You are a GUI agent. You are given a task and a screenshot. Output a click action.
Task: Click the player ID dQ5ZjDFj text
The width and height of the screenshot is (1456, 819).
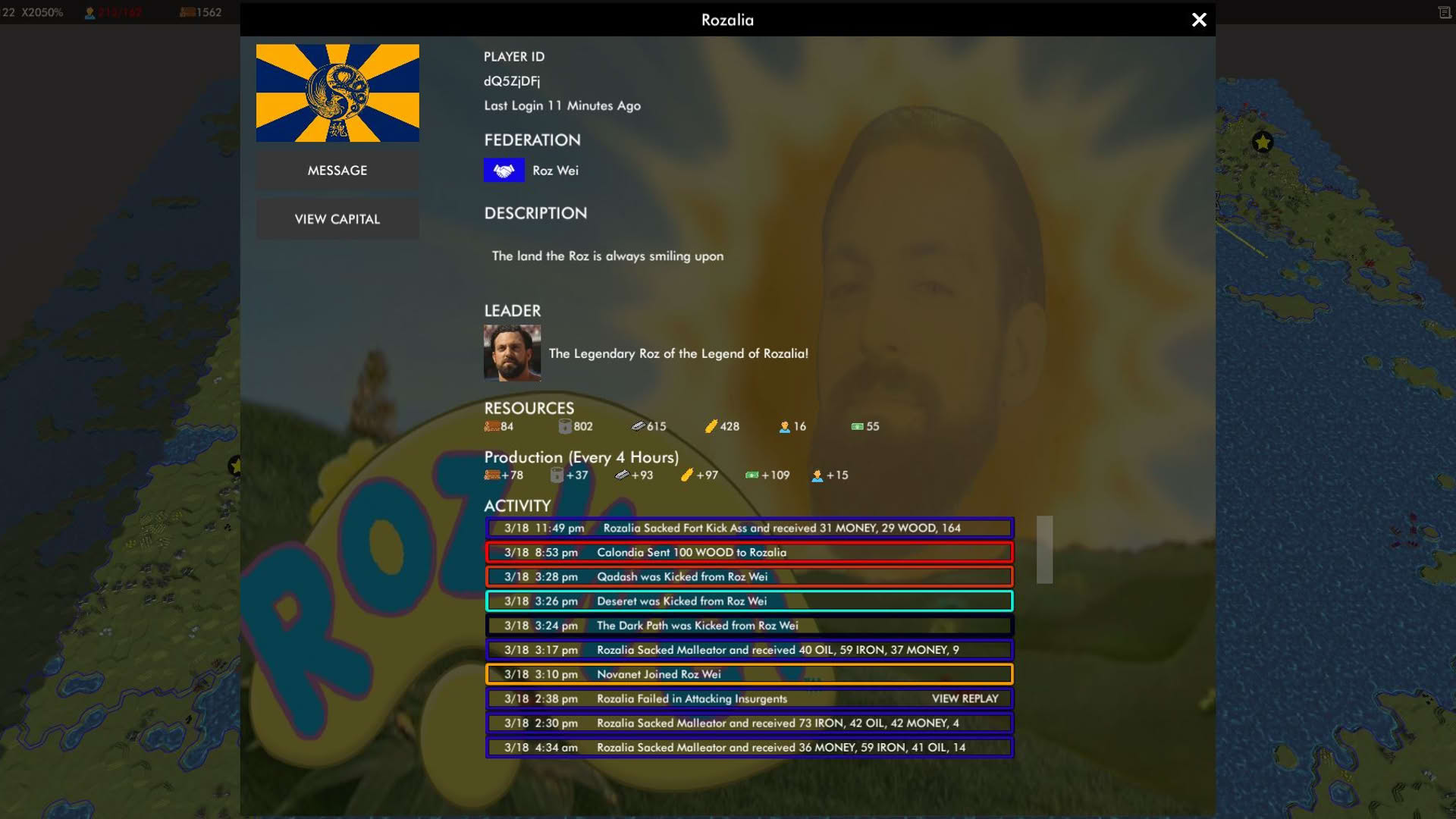(x=512, y=81)
